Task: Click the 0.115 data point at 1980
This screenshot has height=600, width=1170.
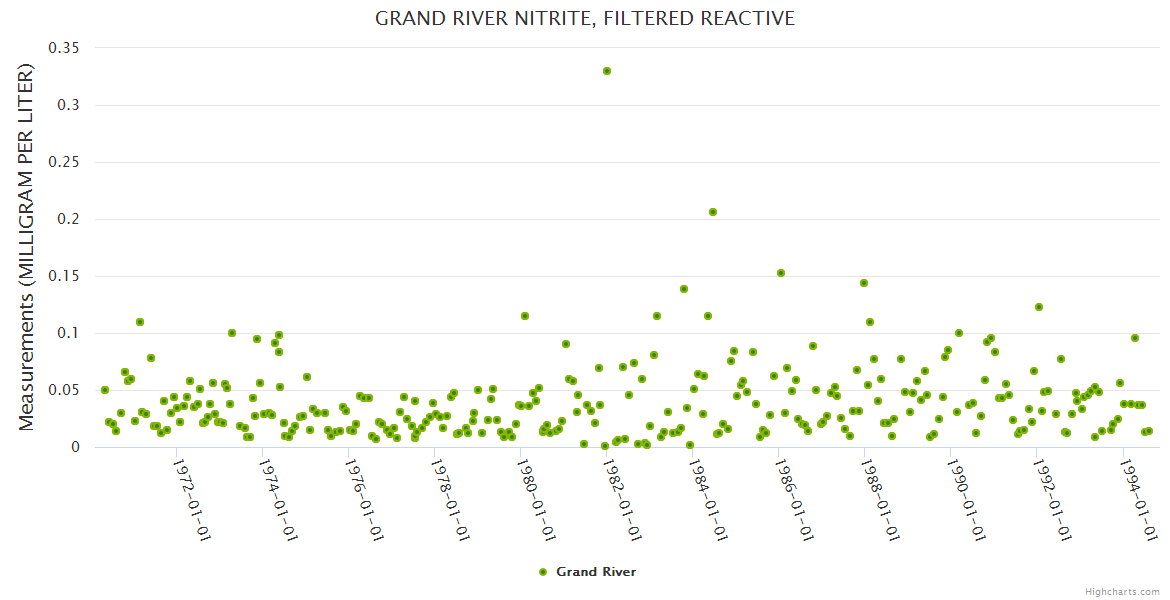Action: point(525,316)
